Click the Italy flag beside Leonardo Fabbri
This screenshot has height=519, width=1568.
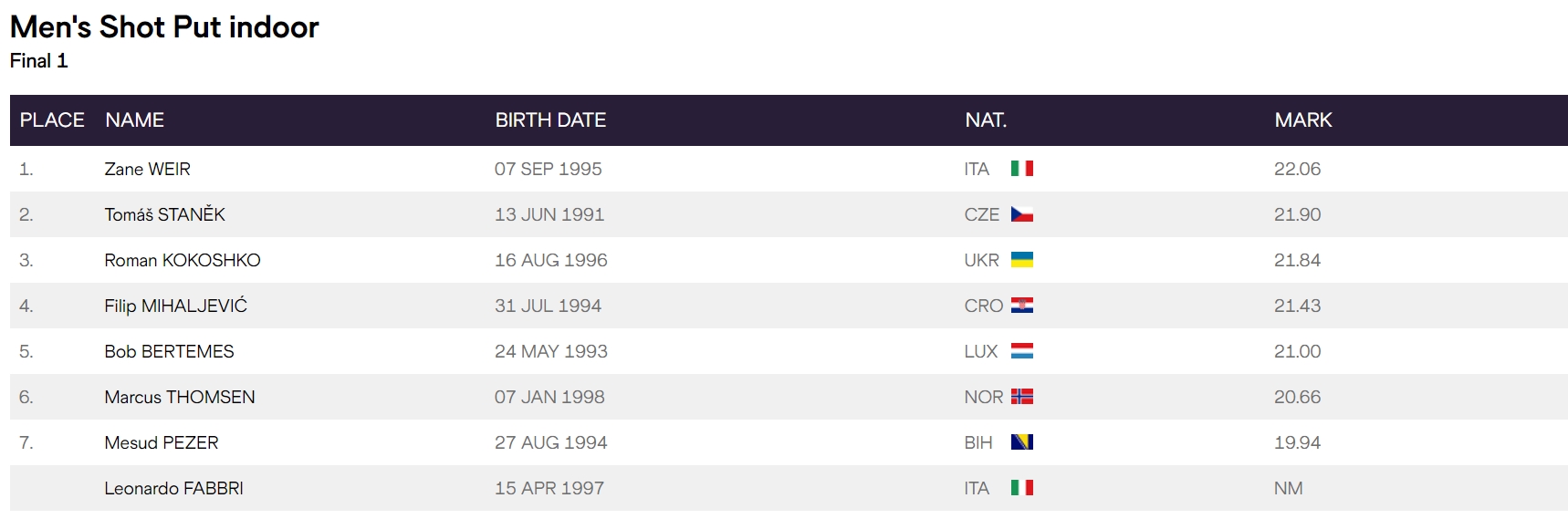(x=1021, y=488)
